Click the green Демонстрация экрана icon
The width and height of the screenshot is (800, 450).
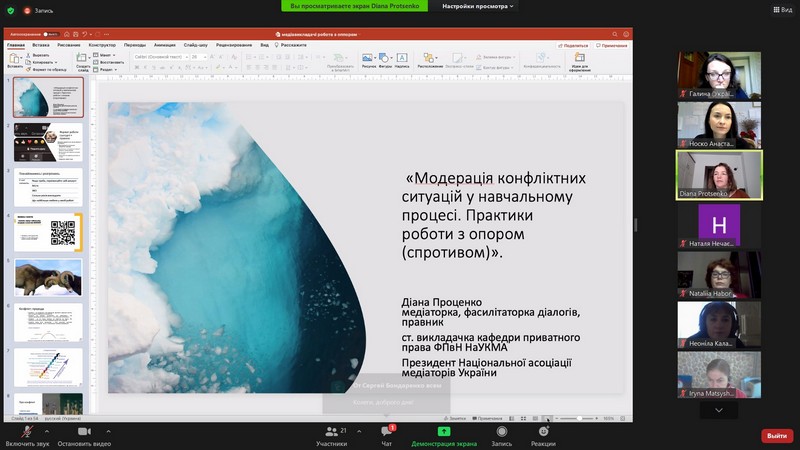coord(444,431)
